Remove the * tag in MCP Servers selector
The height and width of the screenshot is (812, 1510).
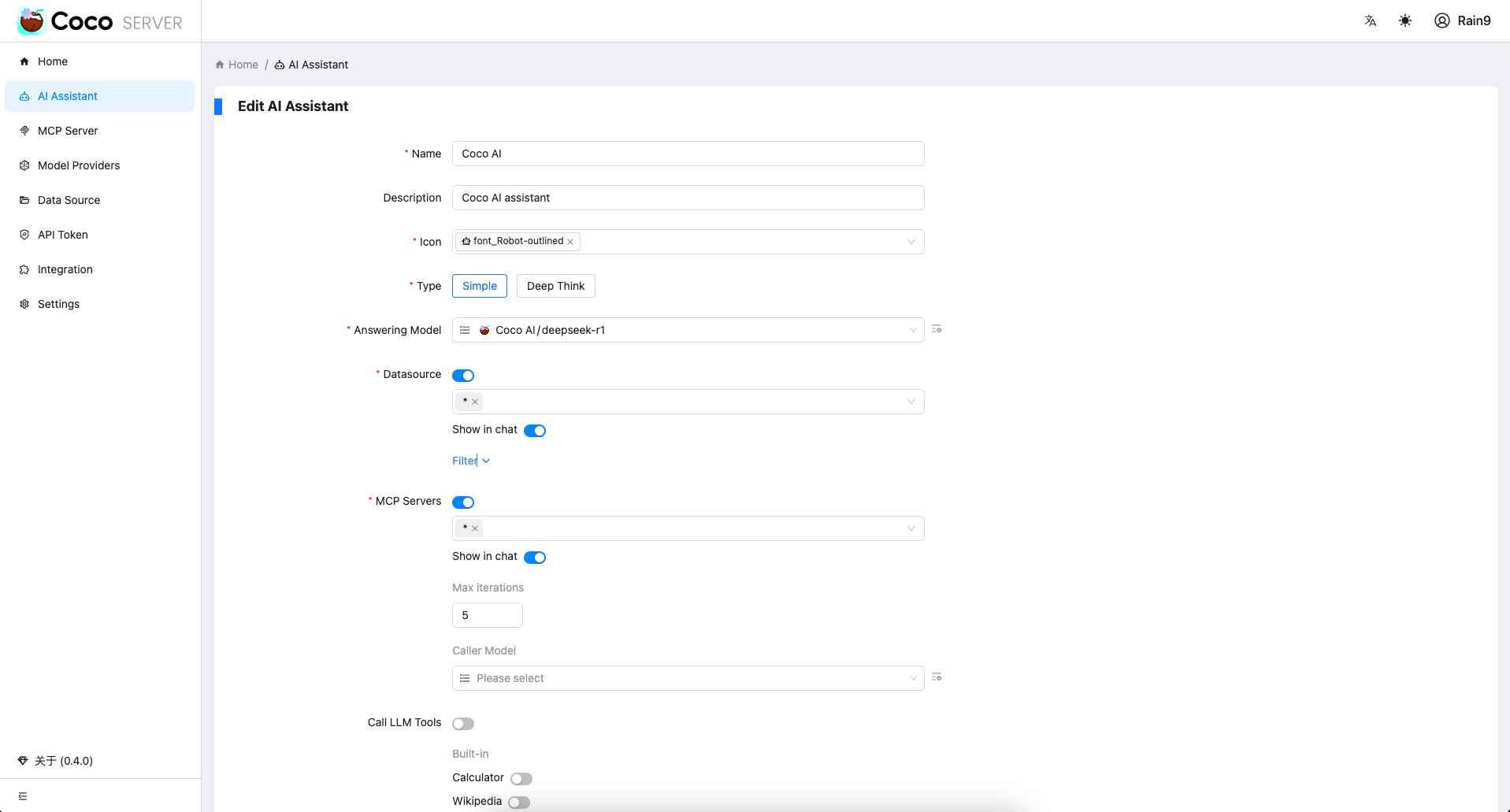pos(475,528)
